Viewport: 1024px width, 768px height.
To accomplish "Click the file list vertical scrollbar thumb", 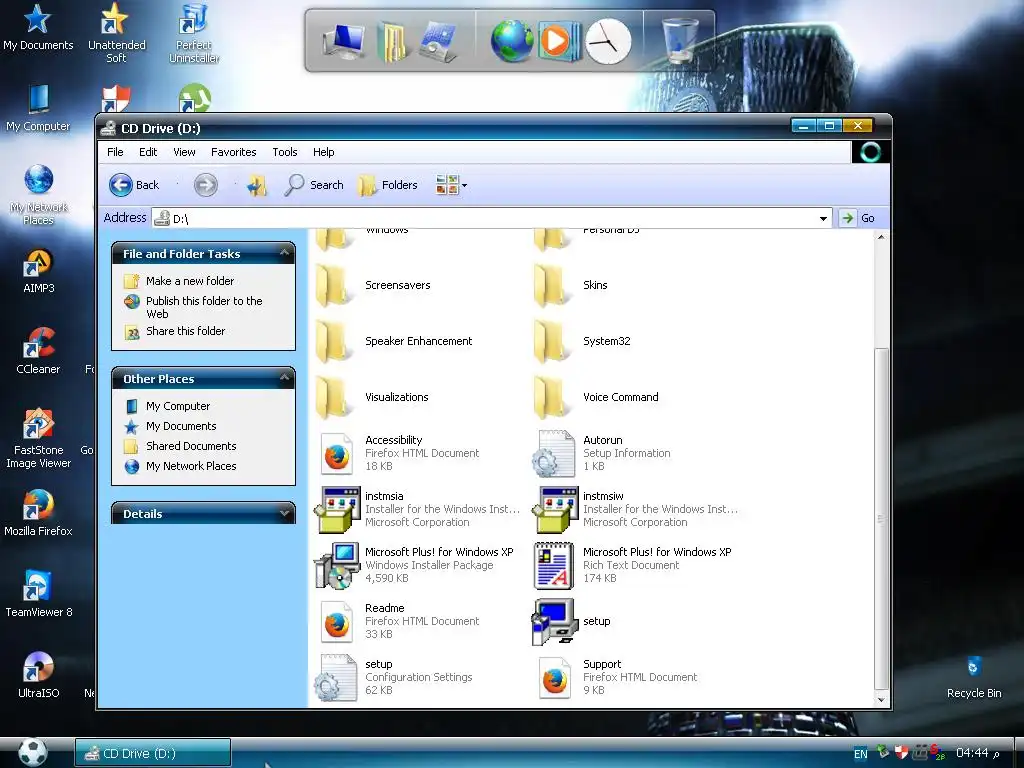I will (881, 519).
